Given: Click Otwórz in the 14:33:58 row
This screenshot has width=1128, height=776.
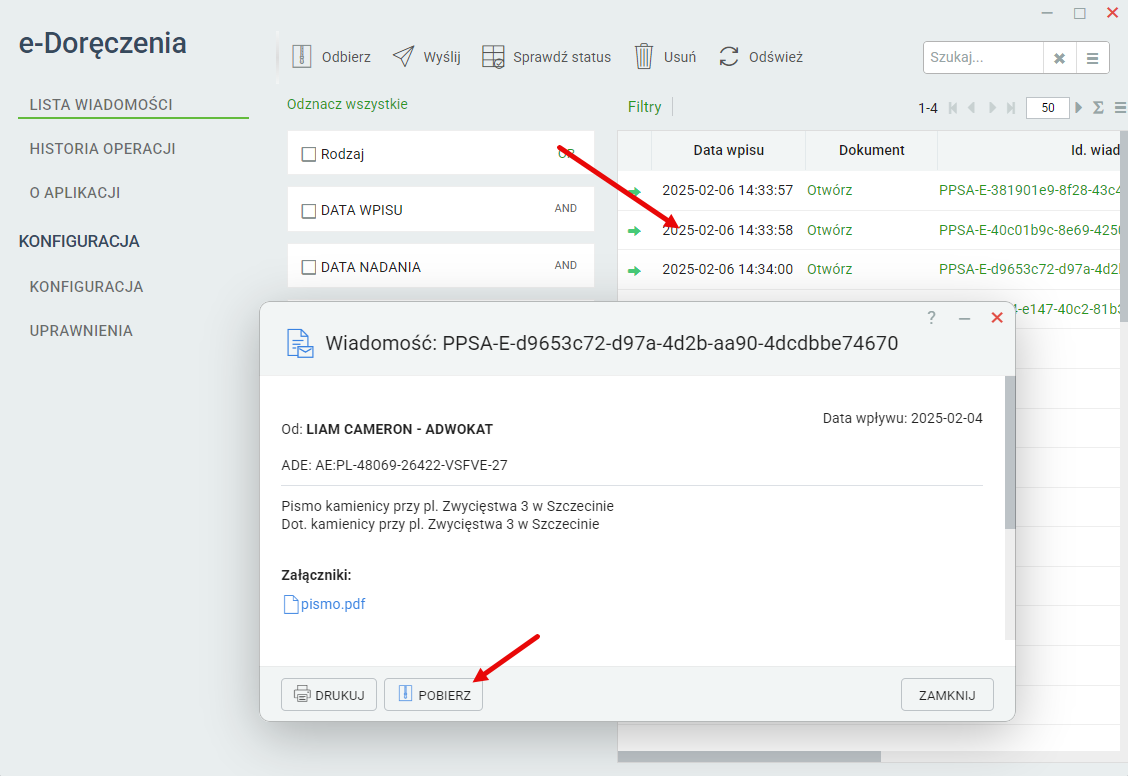Looking at the screenshot, I should click(829, 230).
